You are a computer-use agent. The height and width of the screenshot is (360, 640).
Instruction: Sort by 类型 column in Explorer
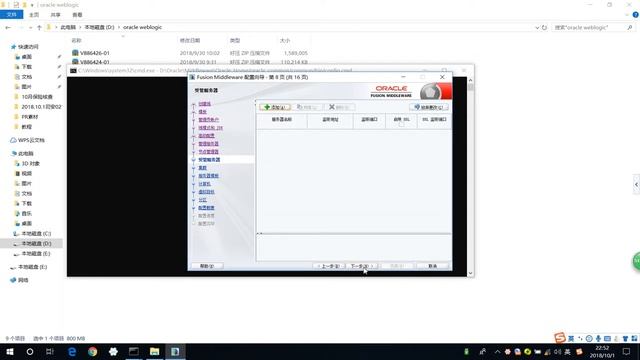pos(235,40)
